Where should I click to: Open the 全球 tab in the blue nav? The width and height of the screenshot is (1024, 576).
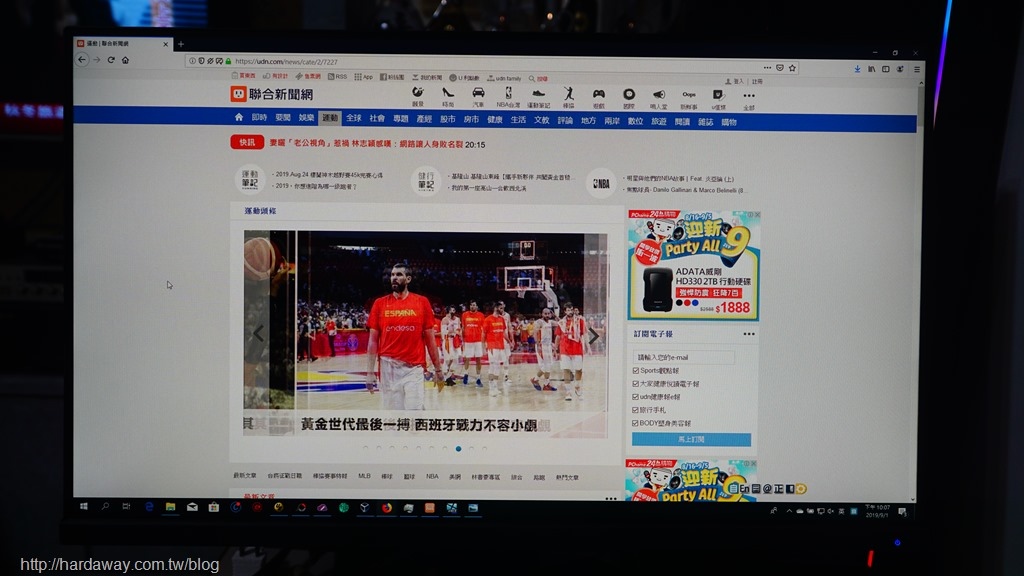point(353,118)
